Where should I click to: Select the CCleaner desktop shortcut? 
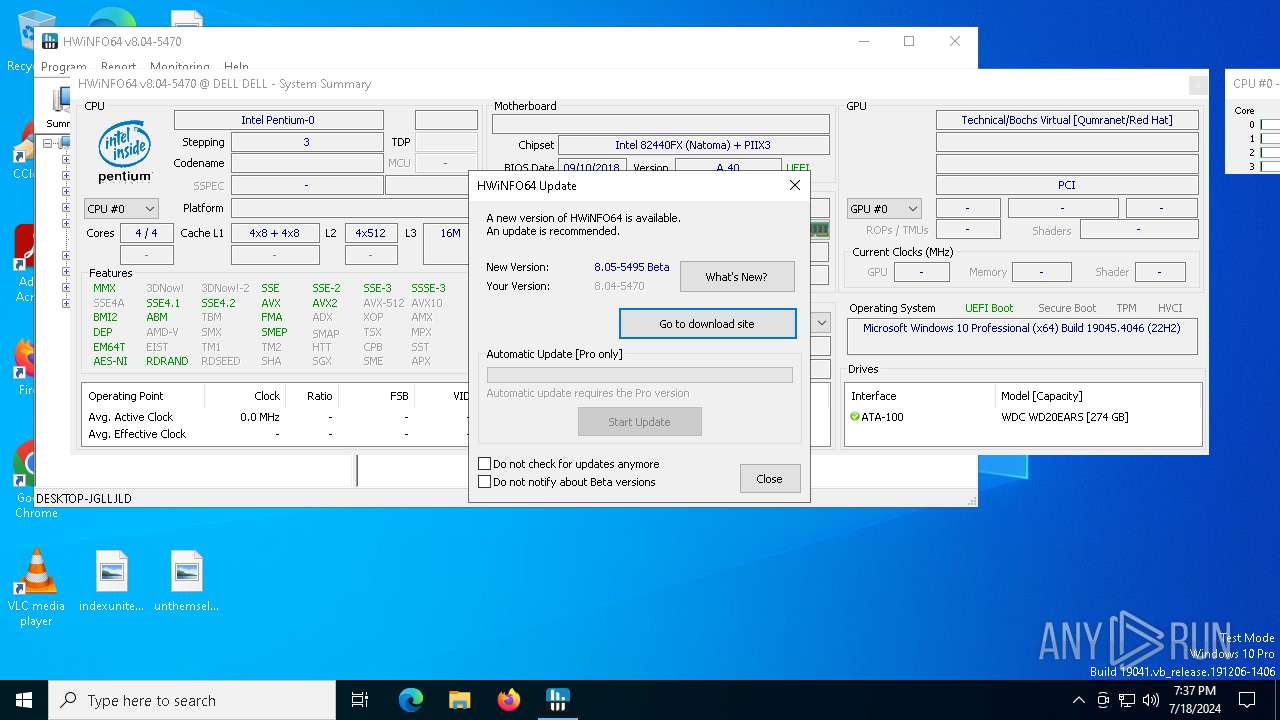pos(22,150)
